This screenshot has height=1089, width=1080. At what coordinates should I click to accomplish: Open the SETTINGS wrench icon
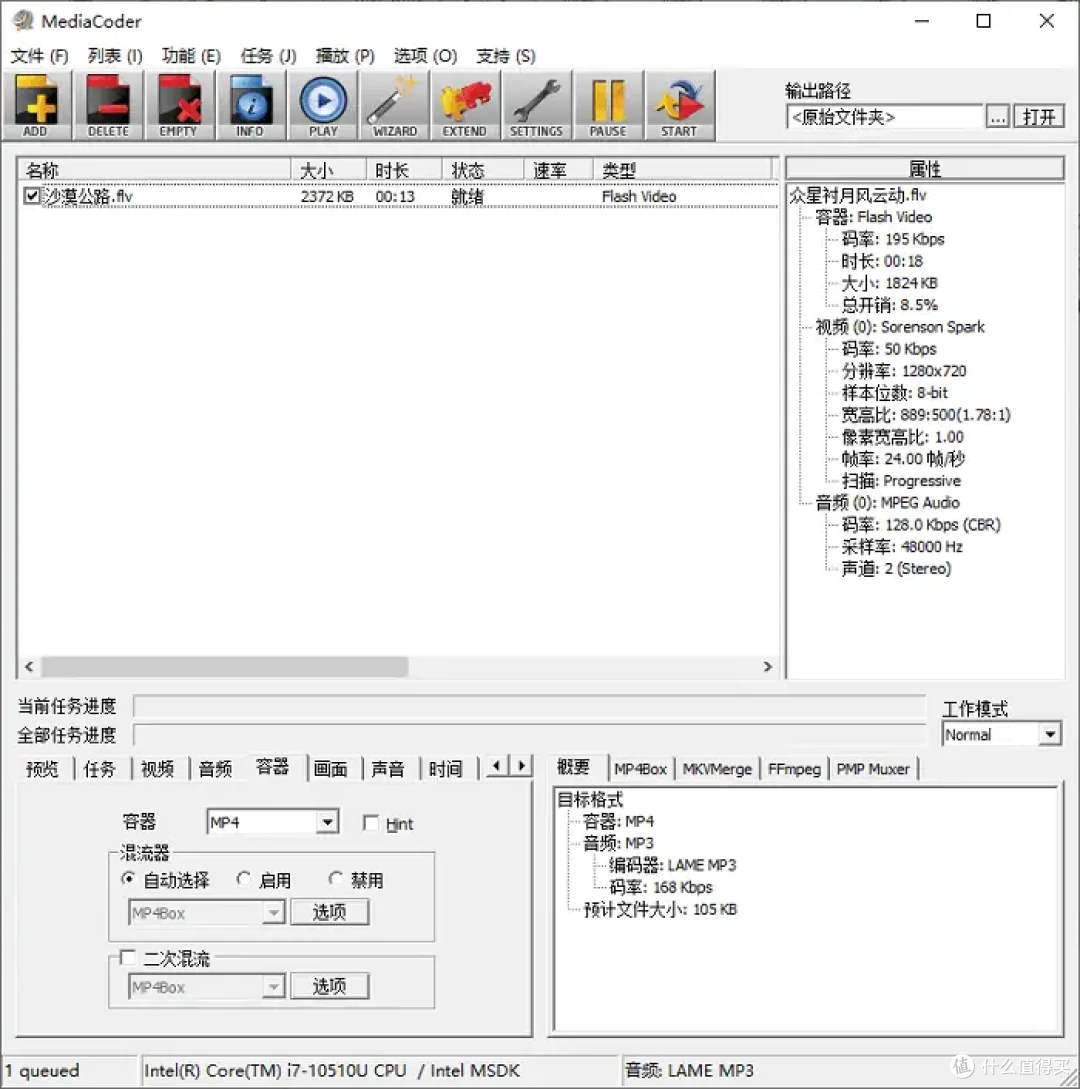click(537, 106)
